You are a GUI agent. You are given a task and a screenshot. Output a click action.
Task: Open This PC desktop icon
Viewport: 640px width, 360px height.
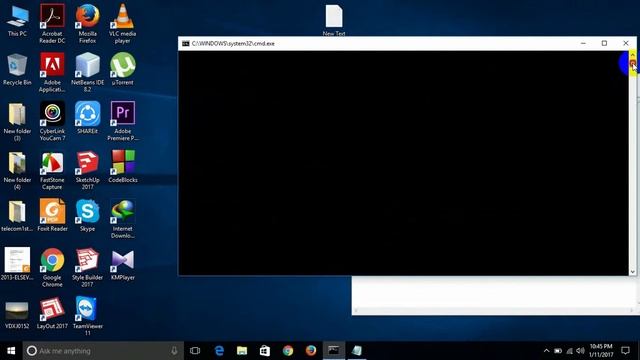pyautogui.click(x=18, y=21)
